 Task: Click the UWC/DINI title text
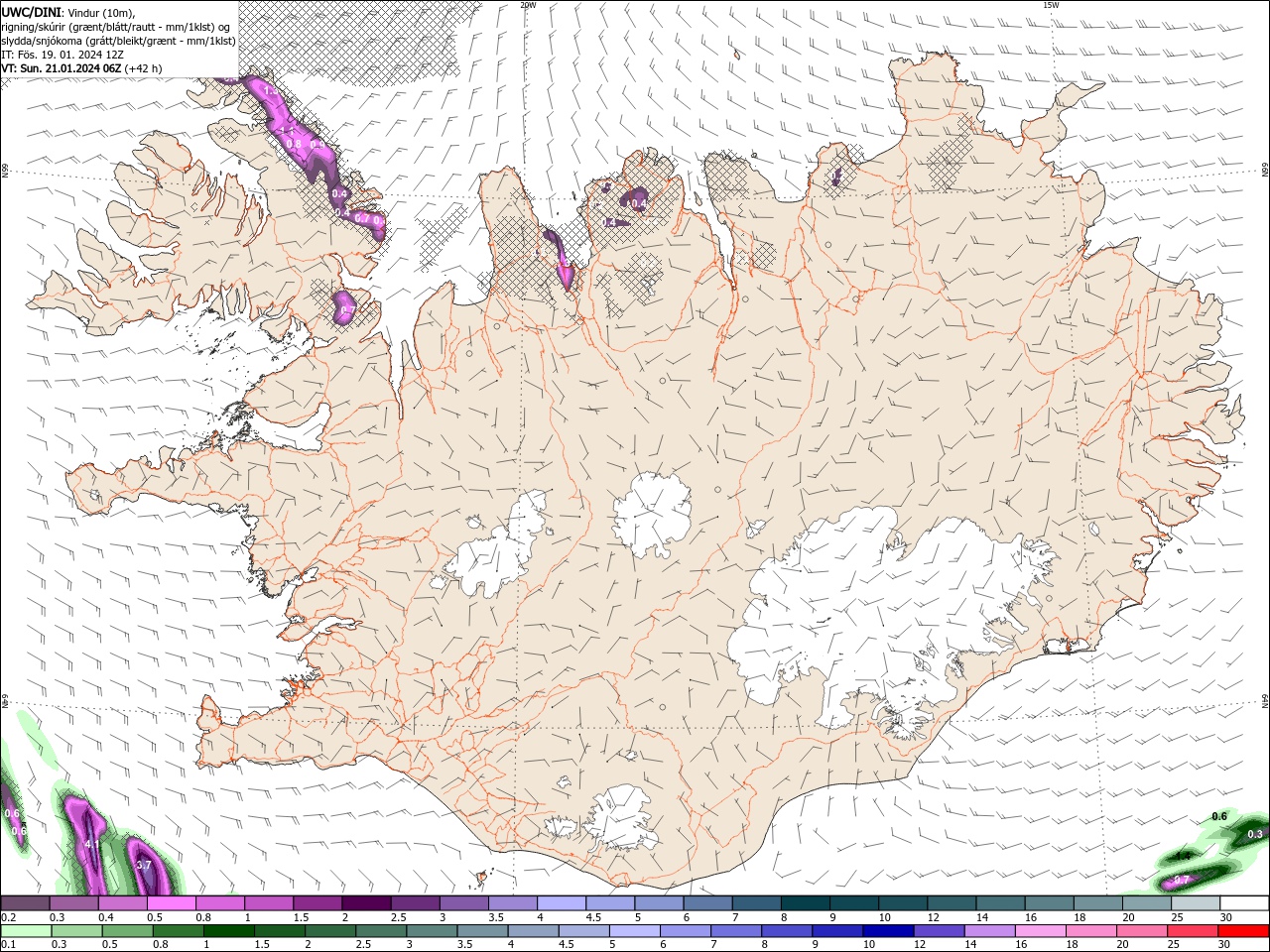tap(33, 11)
